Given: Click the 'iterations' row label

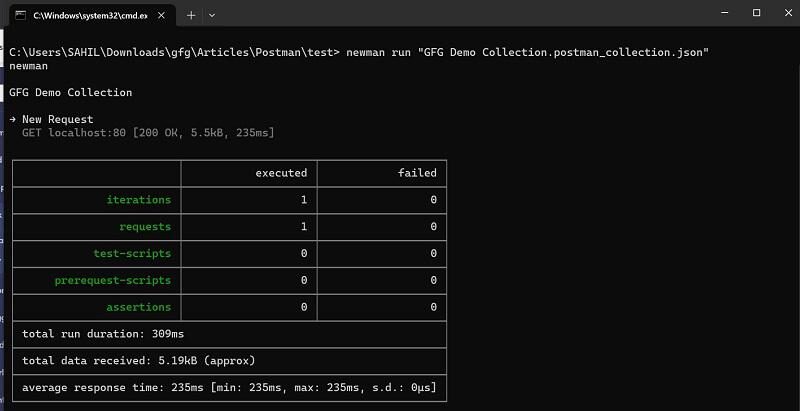Looking at the screenshot, I should point(139,200).
